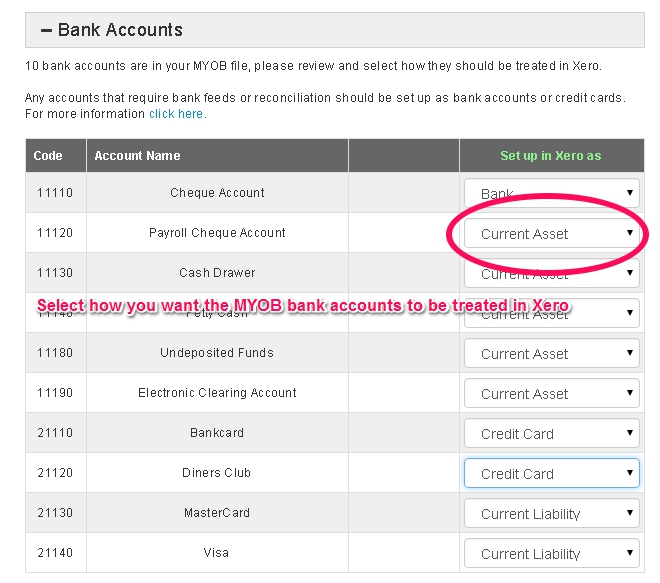660x583 pixels.
Task: Open dropdown for Cheque Account
Action: [x=551, y=193]
